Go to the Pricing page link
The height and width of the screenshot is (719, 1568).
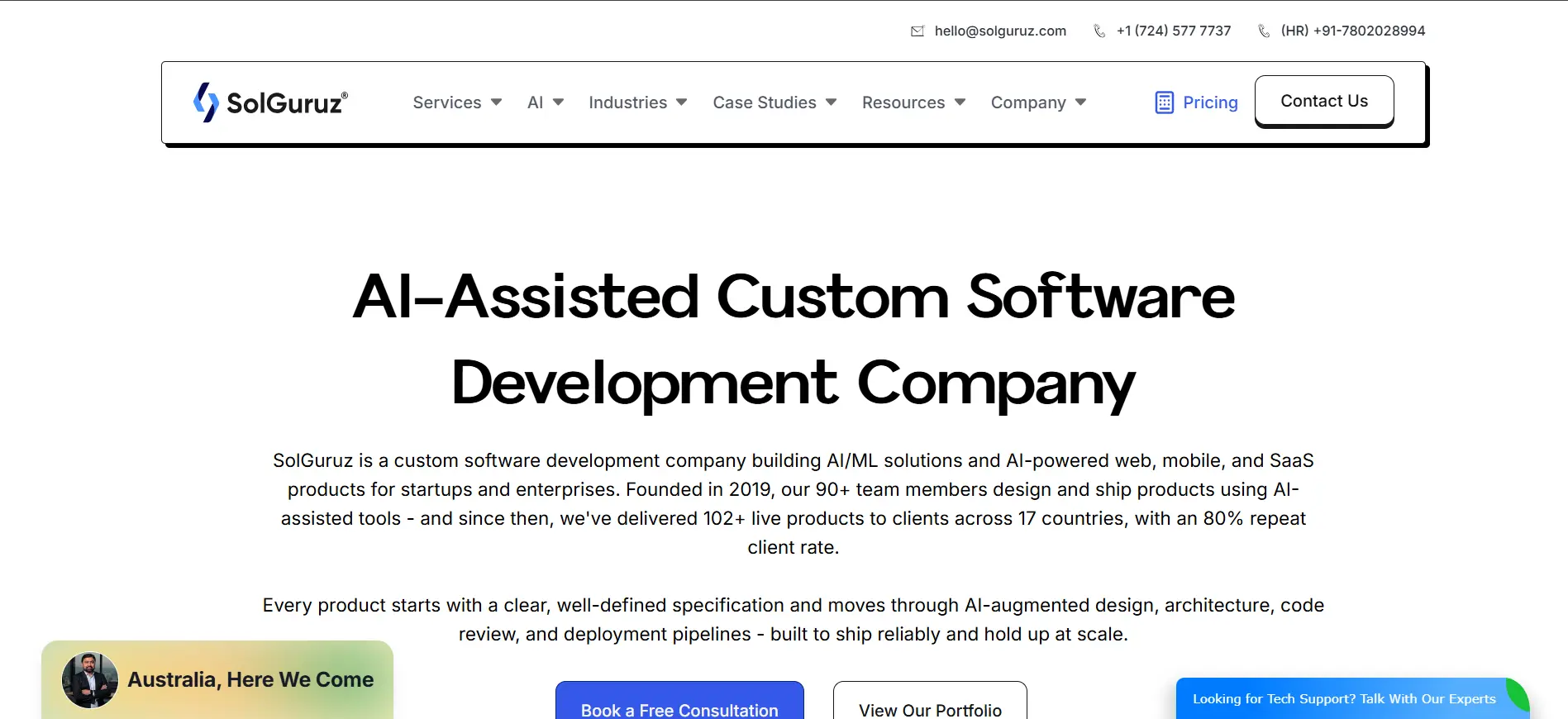pyautogui.click(x=1210, y=102)
